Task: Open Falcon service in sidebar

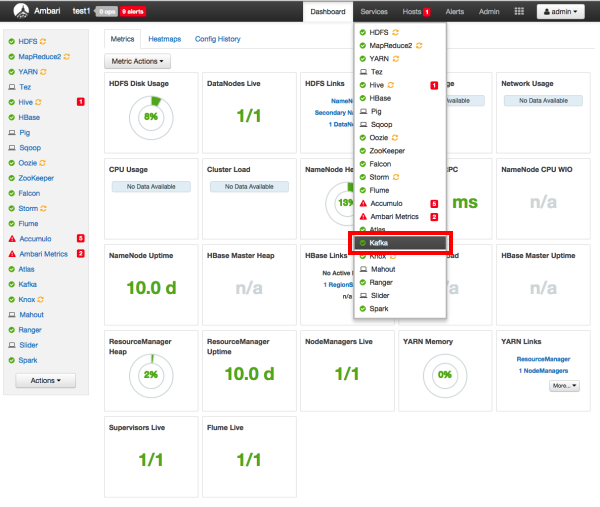Action: 29,193
